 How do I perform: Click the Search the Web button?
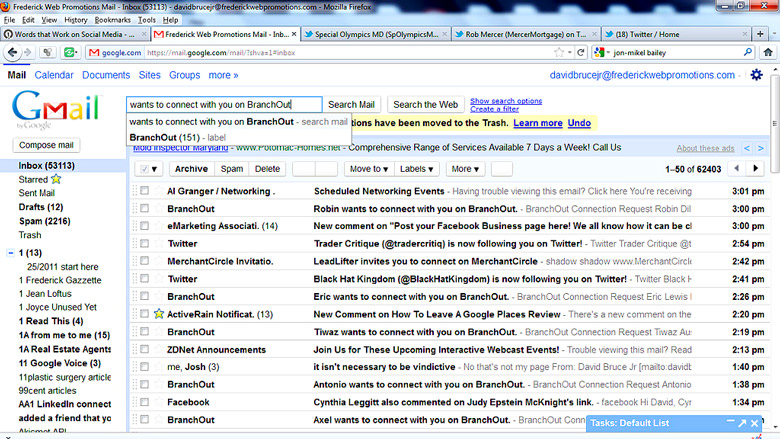click(425, 104)
